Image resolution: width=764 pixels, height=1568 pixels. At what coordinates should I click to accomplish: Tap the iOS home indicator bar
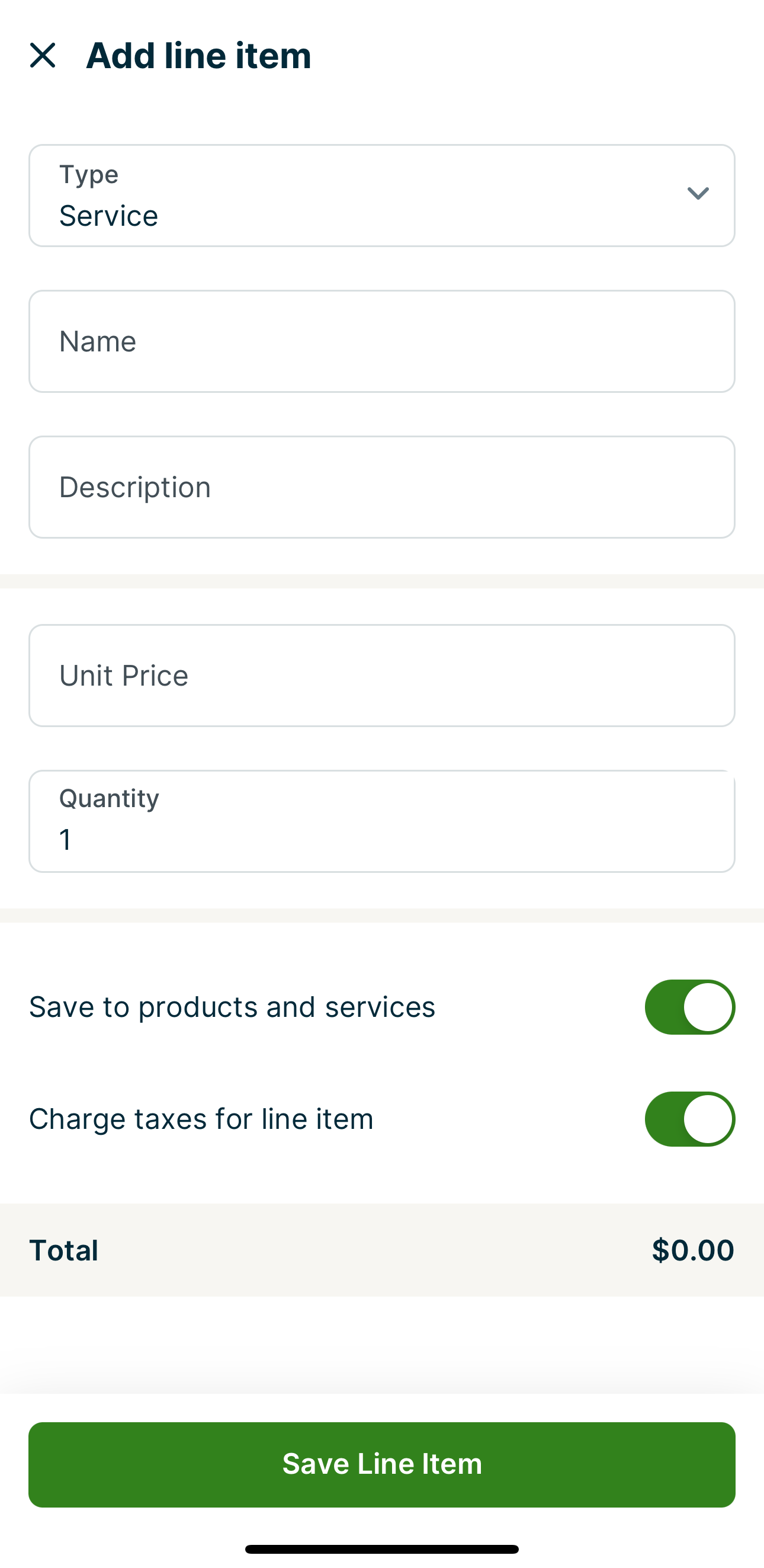[381, 1548]
